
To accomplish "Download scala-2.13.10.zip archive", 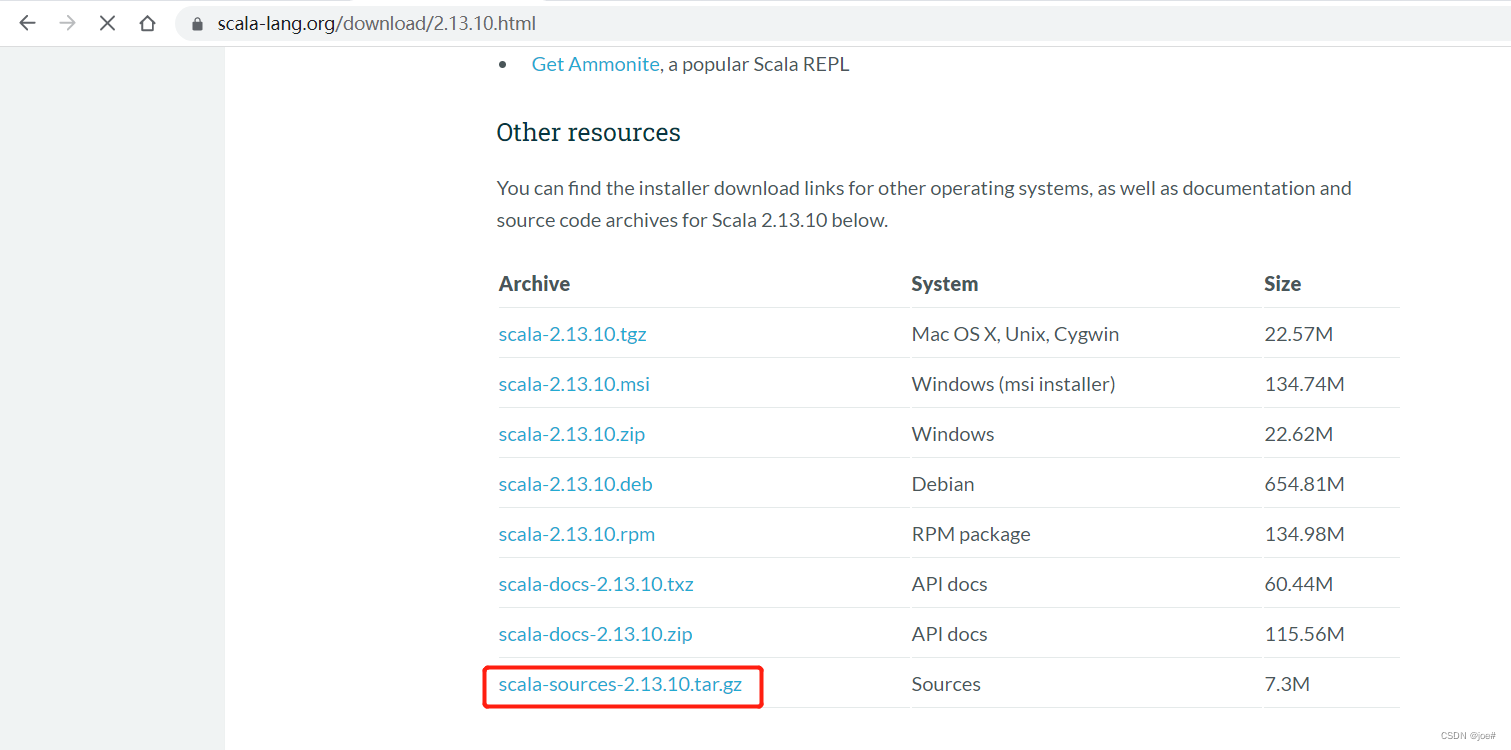I will click(572, 434).
